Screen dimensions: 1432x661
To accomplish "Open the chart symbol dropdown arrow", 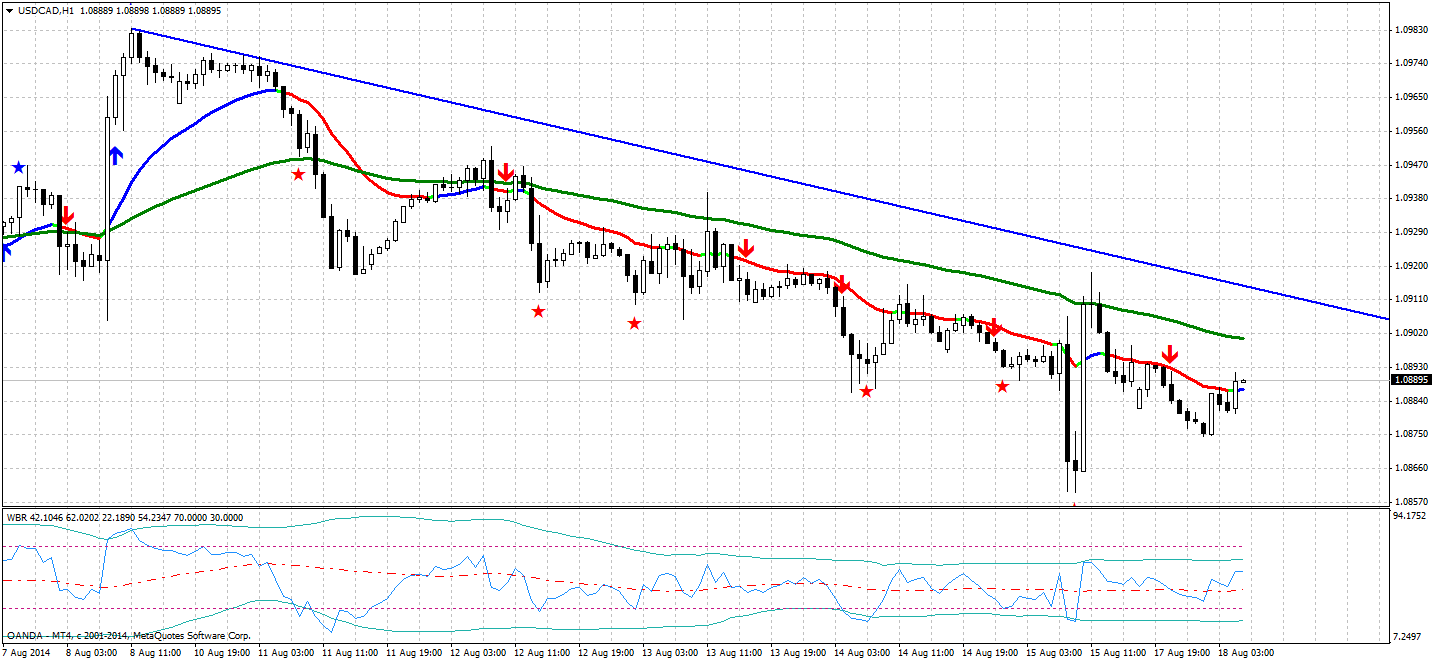I will [10, 8].
